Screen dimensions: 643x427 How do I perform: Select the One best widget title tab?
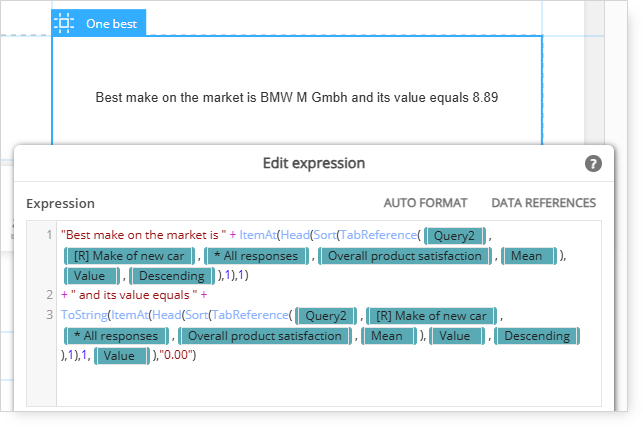pyautogui.click(x=99, y=23)
